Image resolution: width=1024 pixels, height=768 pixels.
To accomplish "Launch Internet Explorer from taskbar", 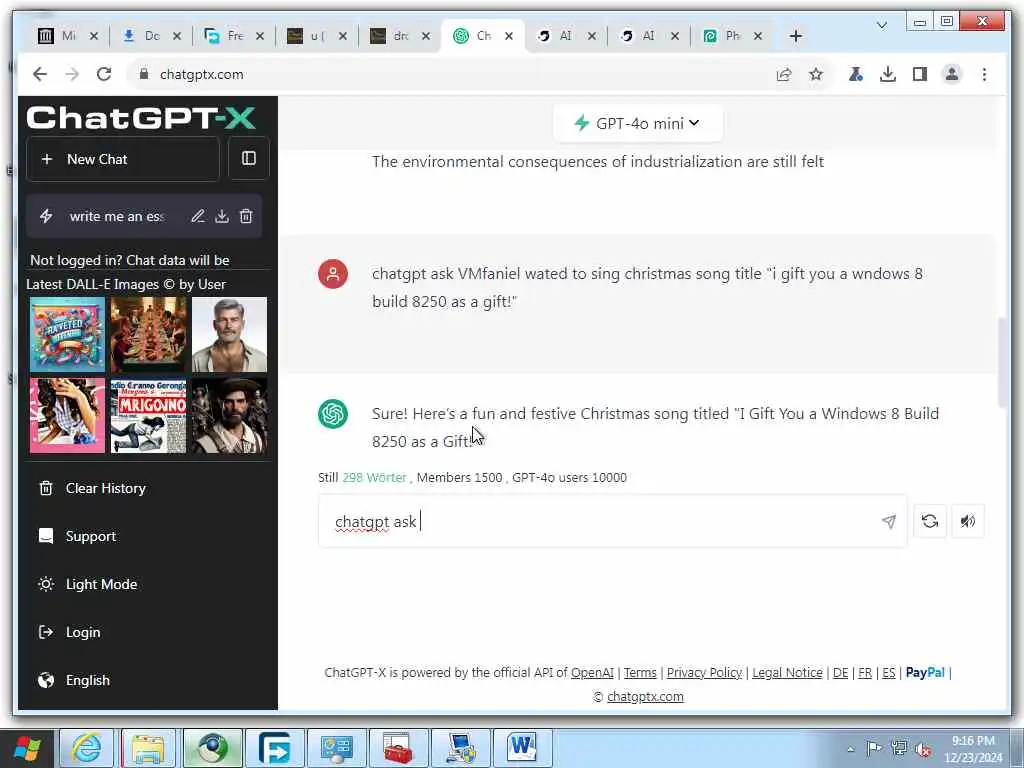I will coord(87,748).
